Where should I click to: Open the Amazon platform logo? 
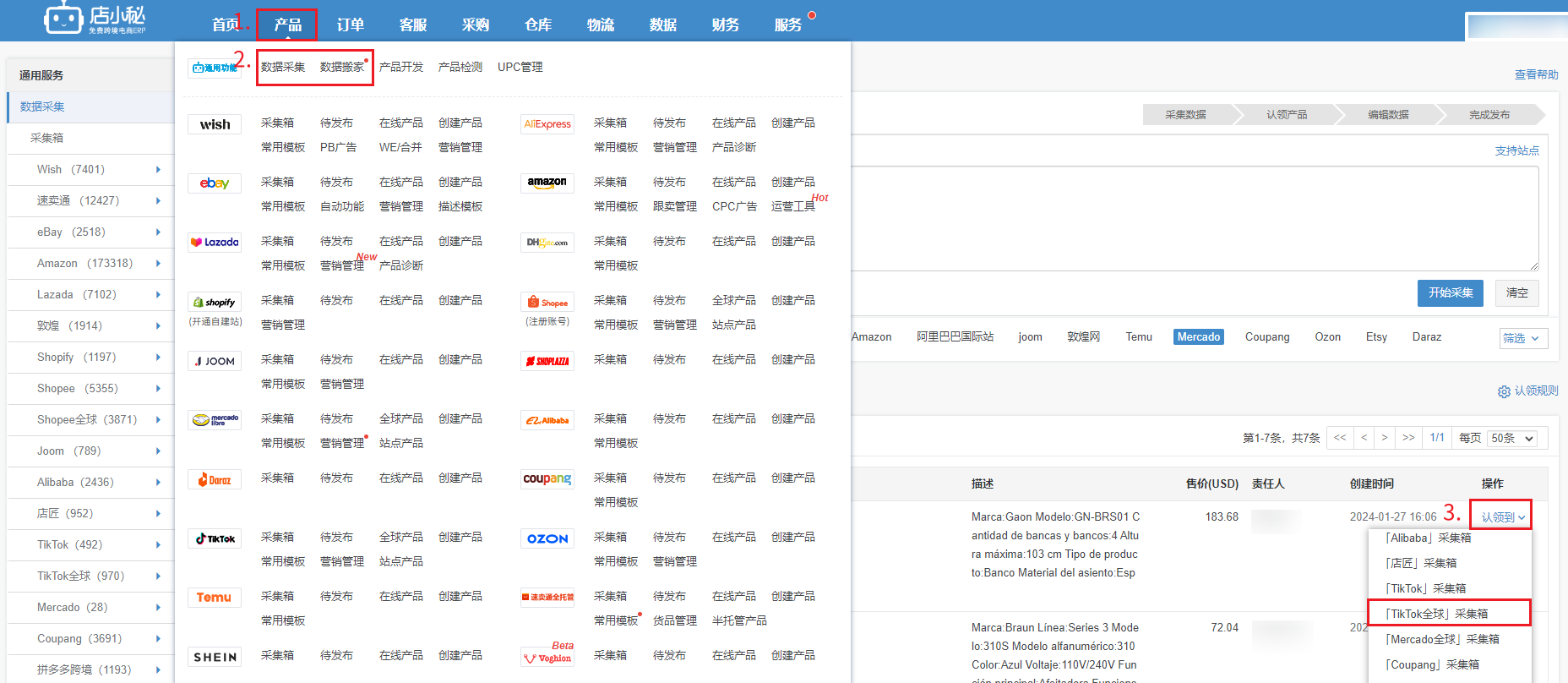tap(547, 183)
